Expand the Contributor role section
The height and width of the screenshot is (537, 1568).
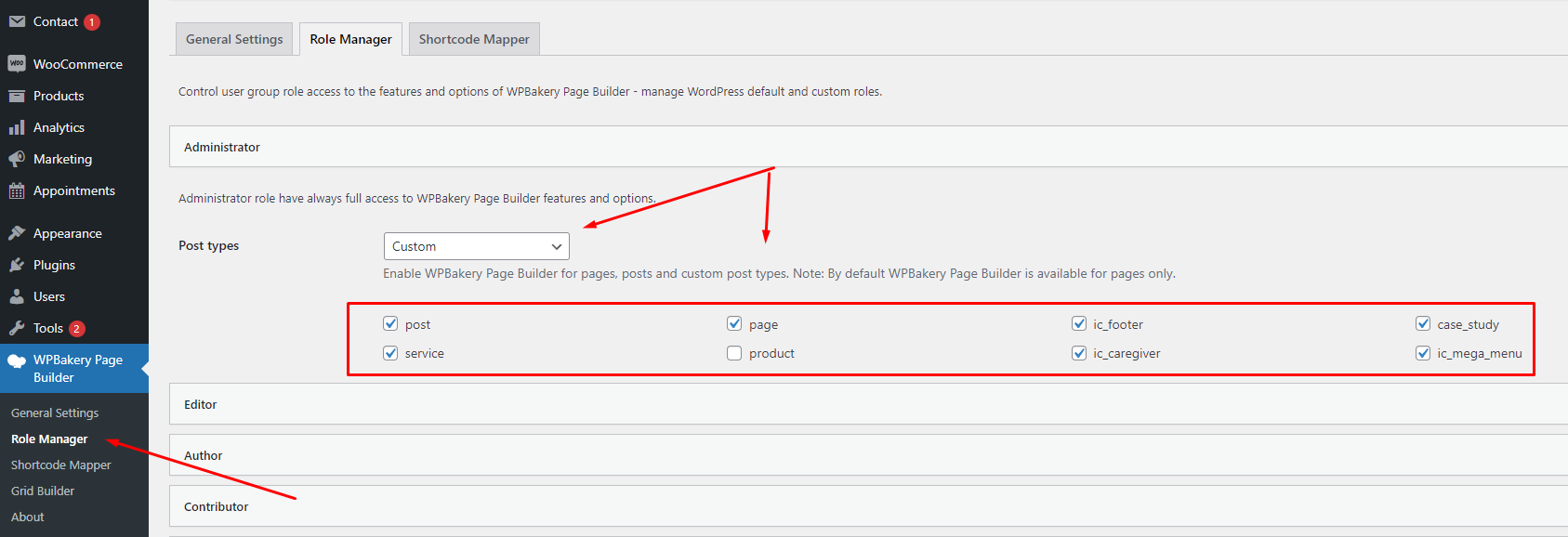[868, 506]
